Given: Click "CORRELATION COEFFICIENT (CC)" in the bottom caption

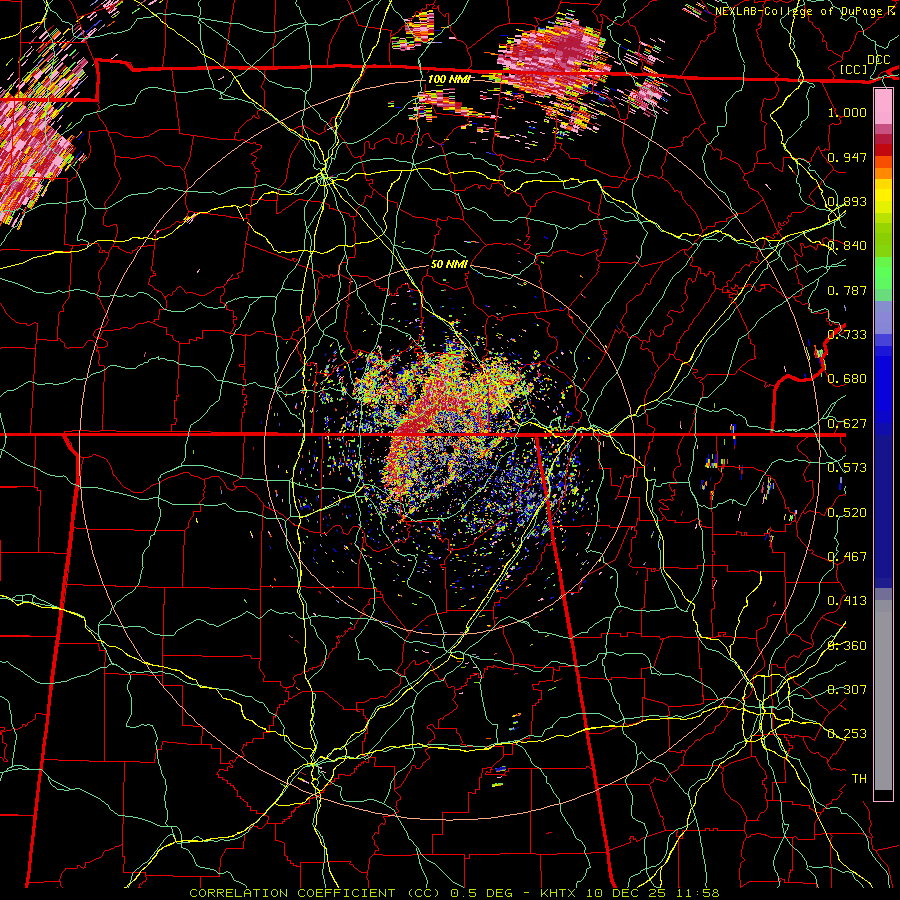Looking at the screenshot, I should click(x=315, y=893).
